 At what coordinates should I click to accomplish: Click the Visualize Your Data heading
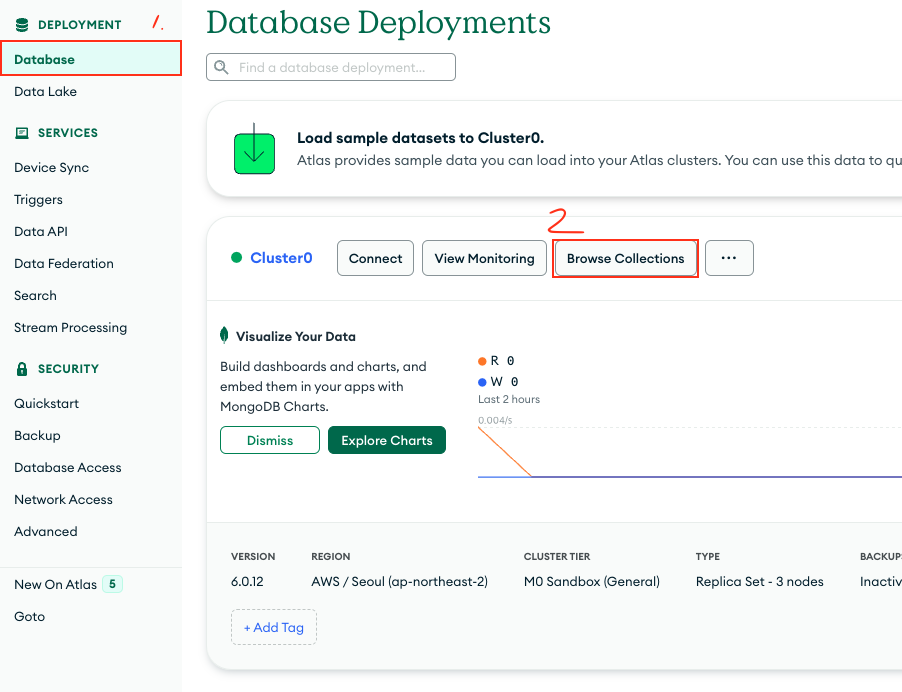[296, 337]
